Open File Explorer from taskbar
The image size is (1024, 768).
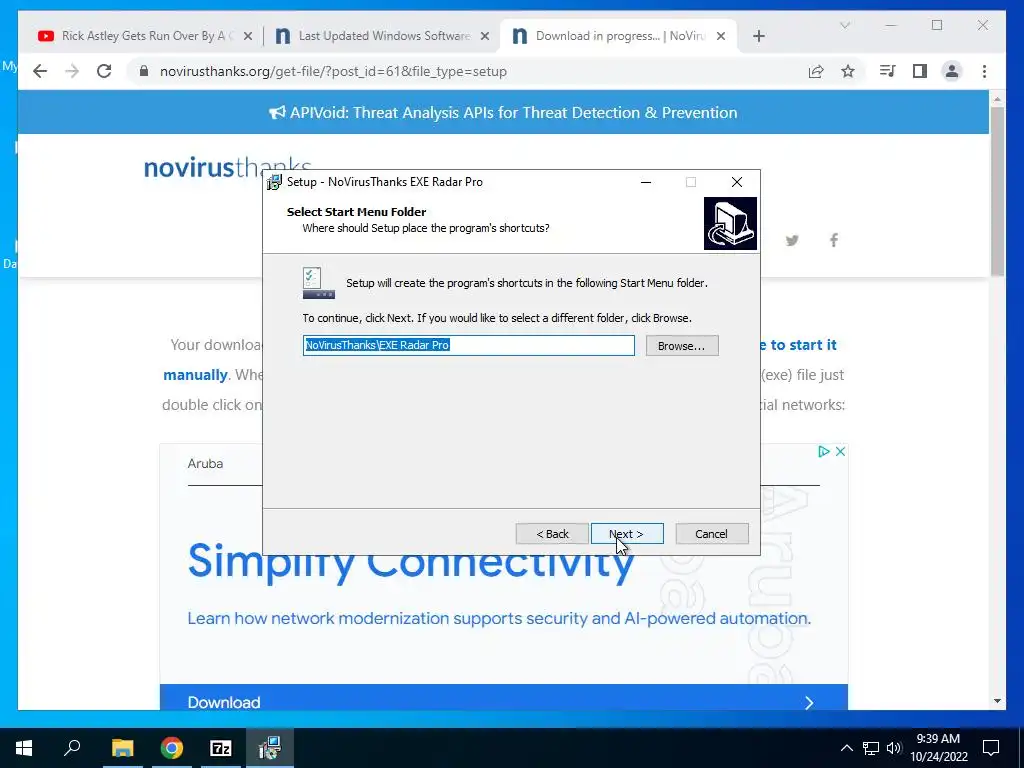point(122,748)
